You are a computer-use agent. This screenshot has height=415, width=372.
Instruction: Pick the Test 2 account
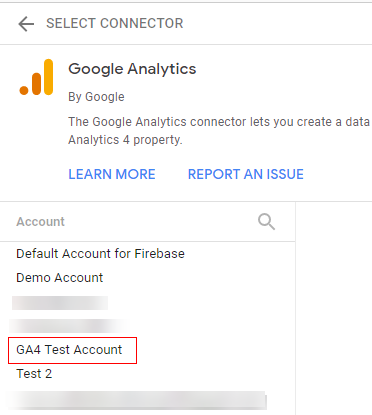pos(34,374)
